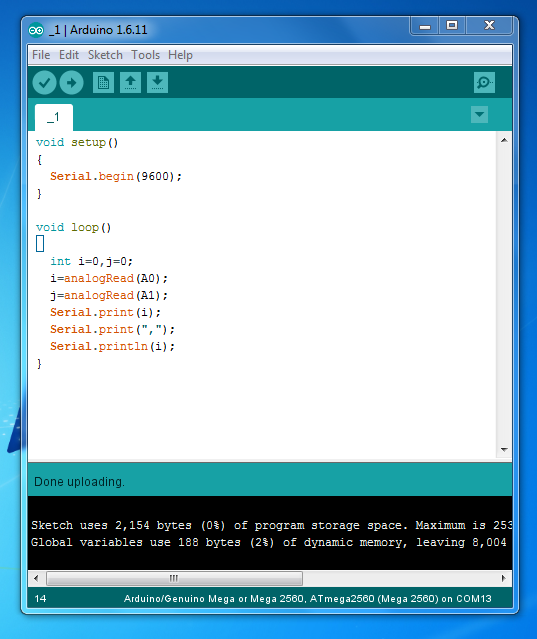Image resolution: width=537 pixels, height=639 pixels.
Task: Minimize the Arduino window
Action: pos(425,26)
